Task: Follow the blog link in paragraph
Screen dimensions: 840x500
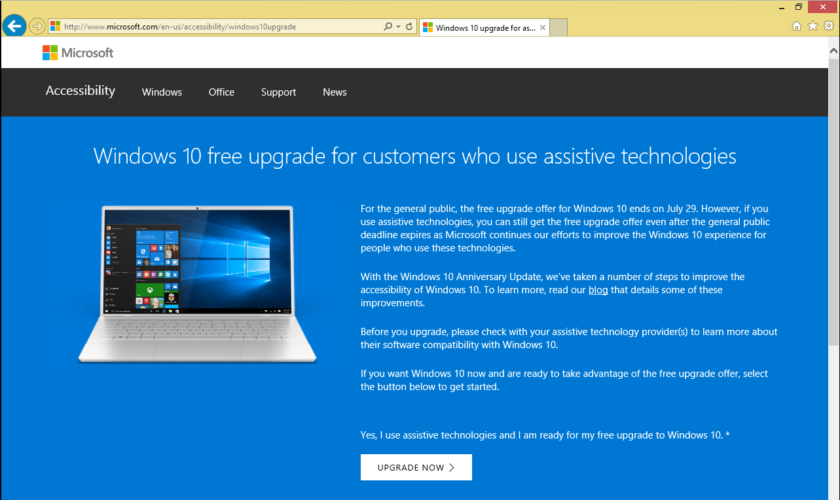Action: 598,290
